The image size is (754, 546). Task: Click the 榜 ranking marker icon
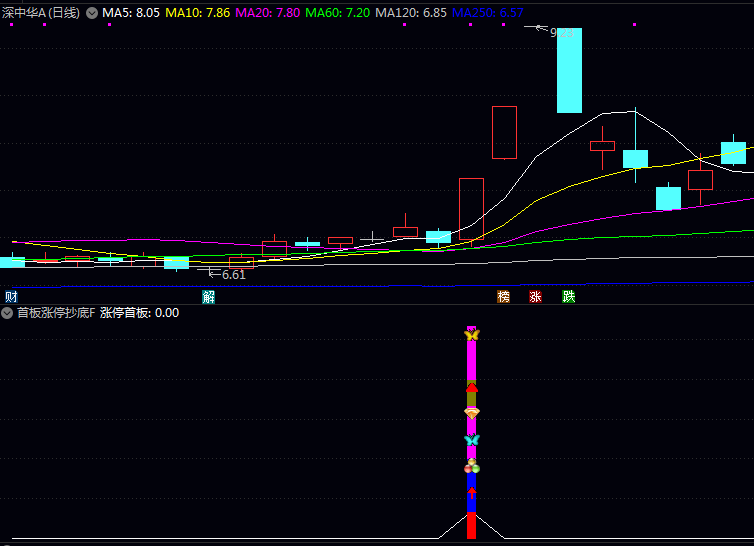503,296
